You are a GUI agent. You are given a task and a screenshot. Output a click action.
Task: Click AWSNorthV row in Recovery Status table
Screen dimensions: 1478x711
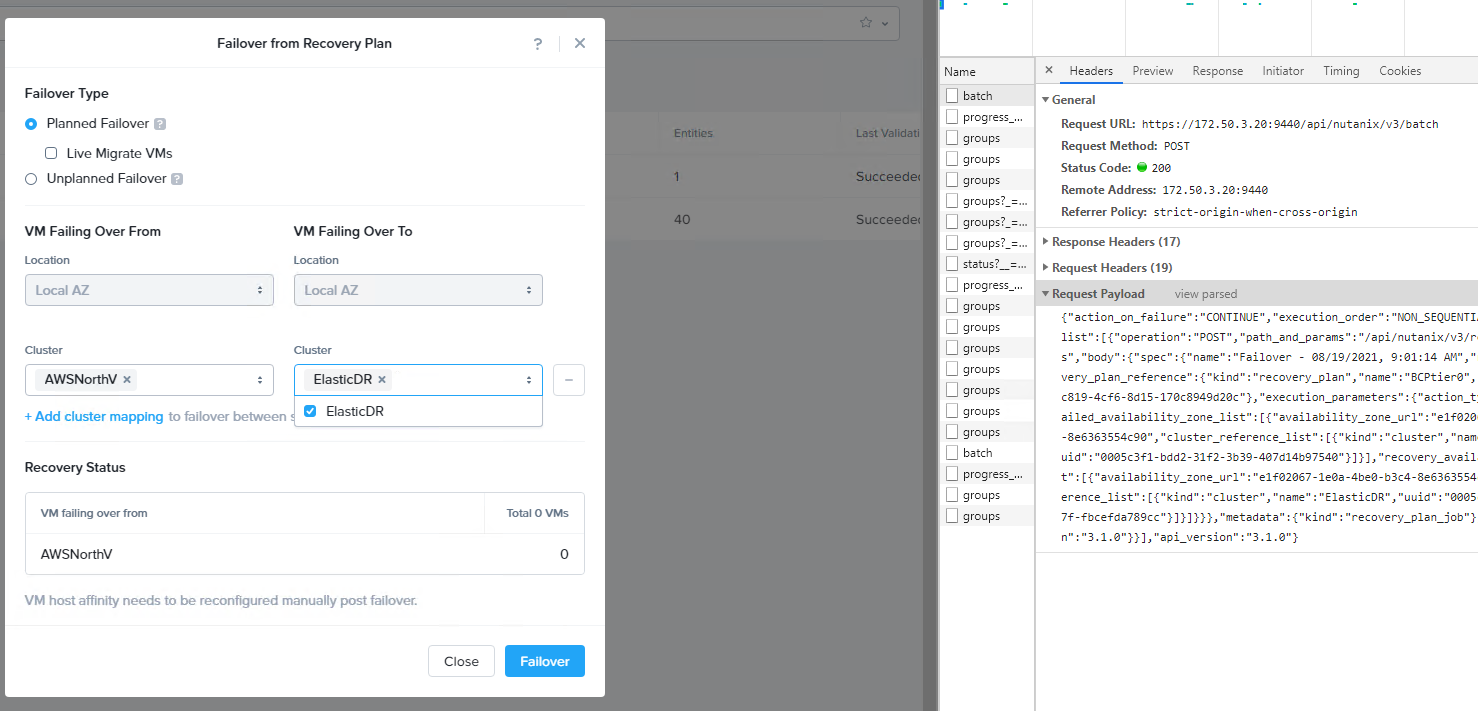click(x=305, y=554)
